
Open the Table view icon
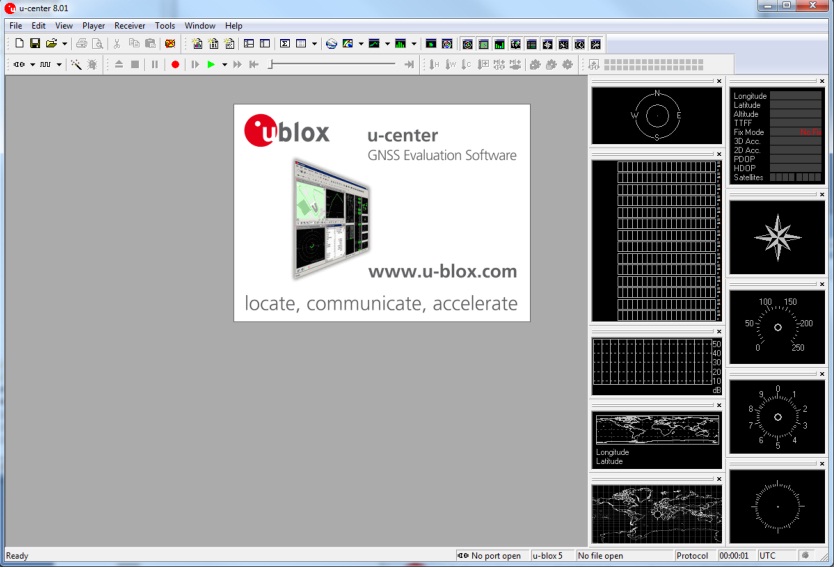301,44
